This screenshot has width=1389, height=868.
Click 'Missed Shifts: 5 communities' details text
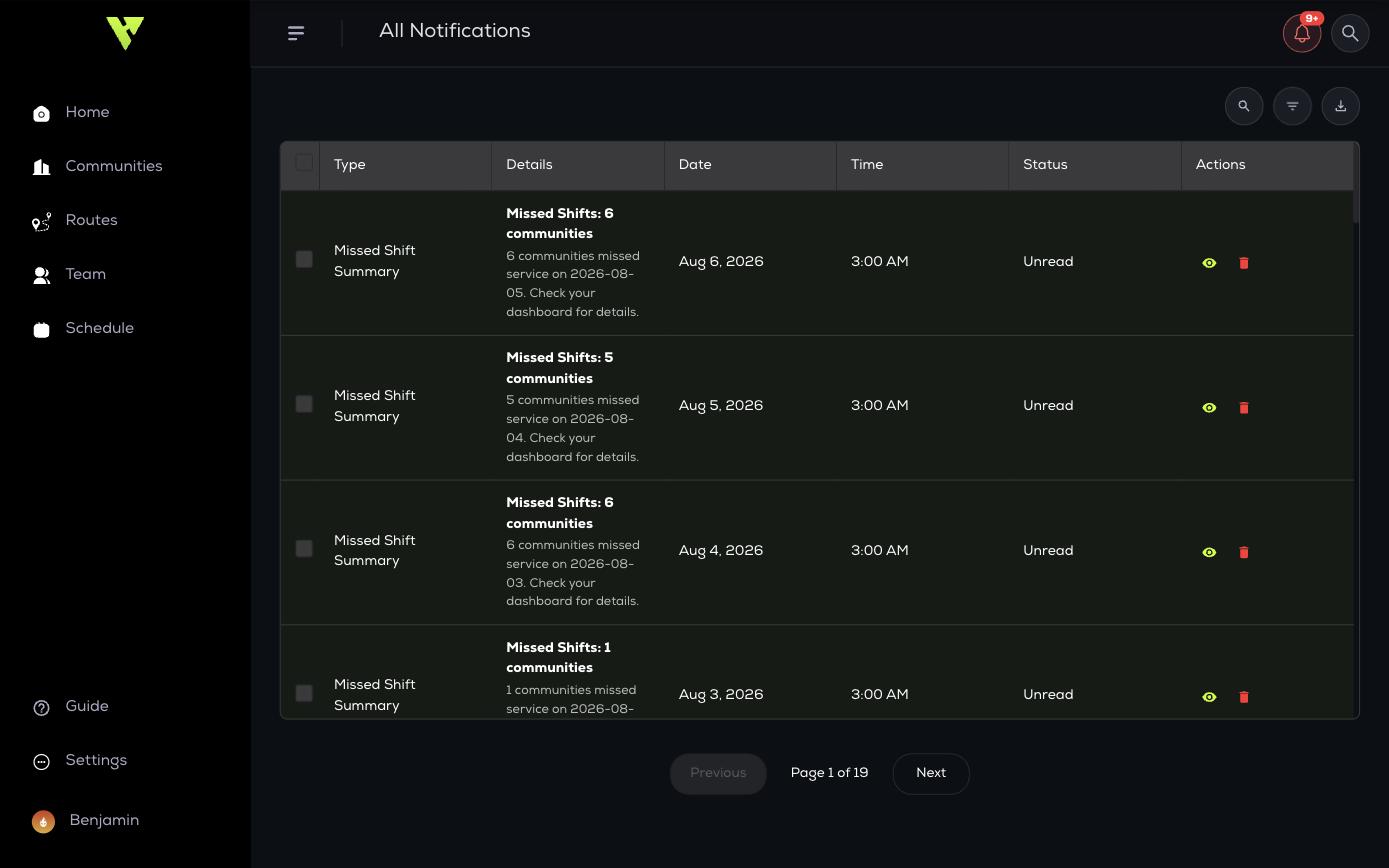pos(560,368)
